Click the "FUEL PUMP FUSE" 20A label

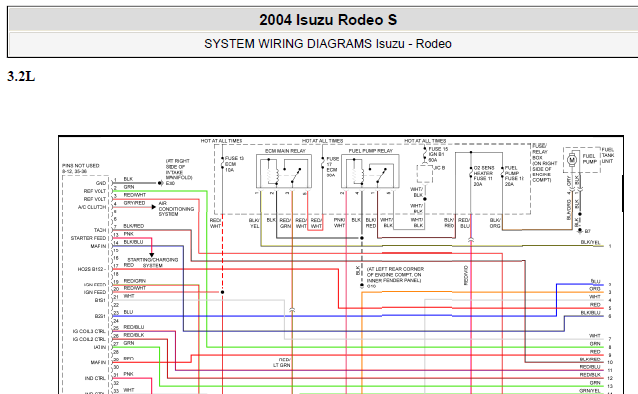[514, 176]
